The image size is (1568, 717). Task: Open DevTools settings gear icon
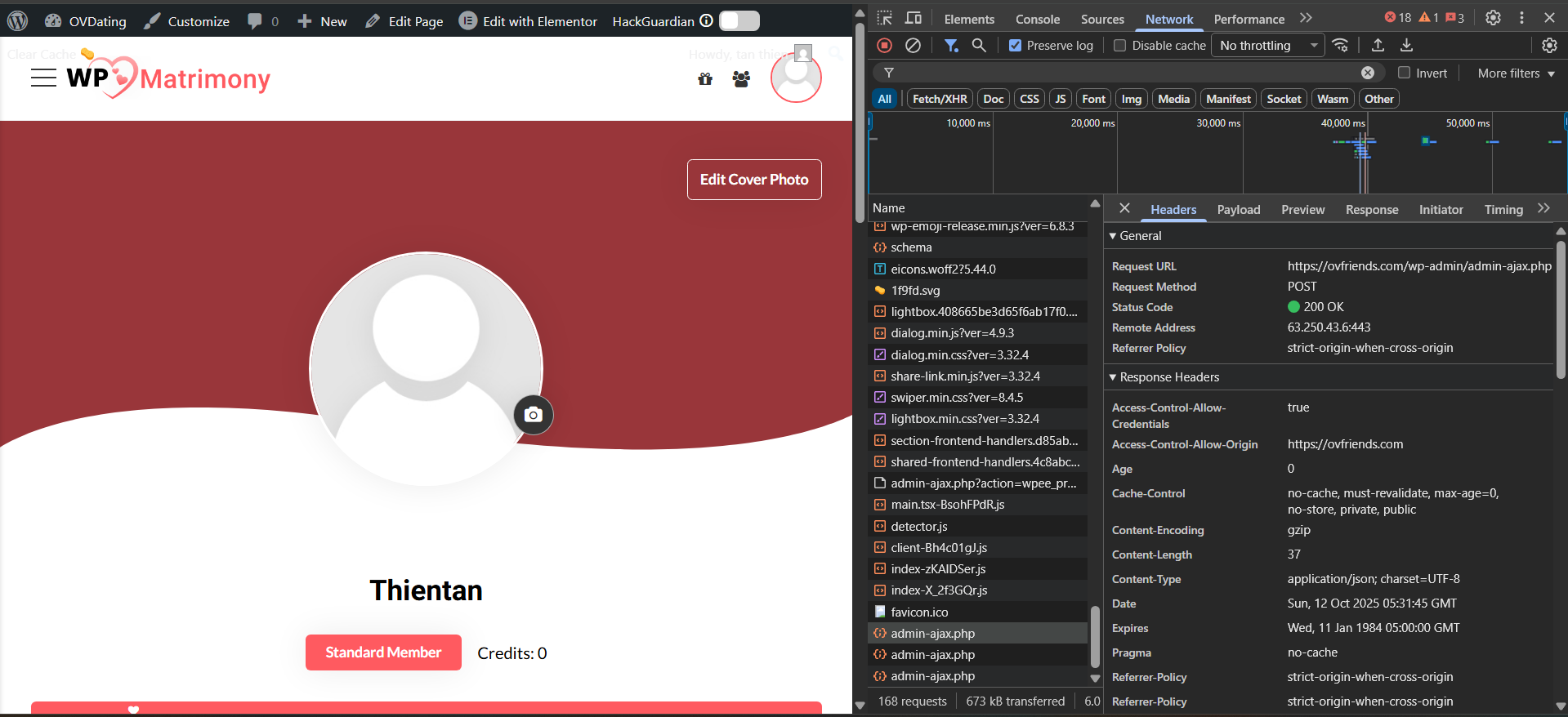[x=1493, y=18]
